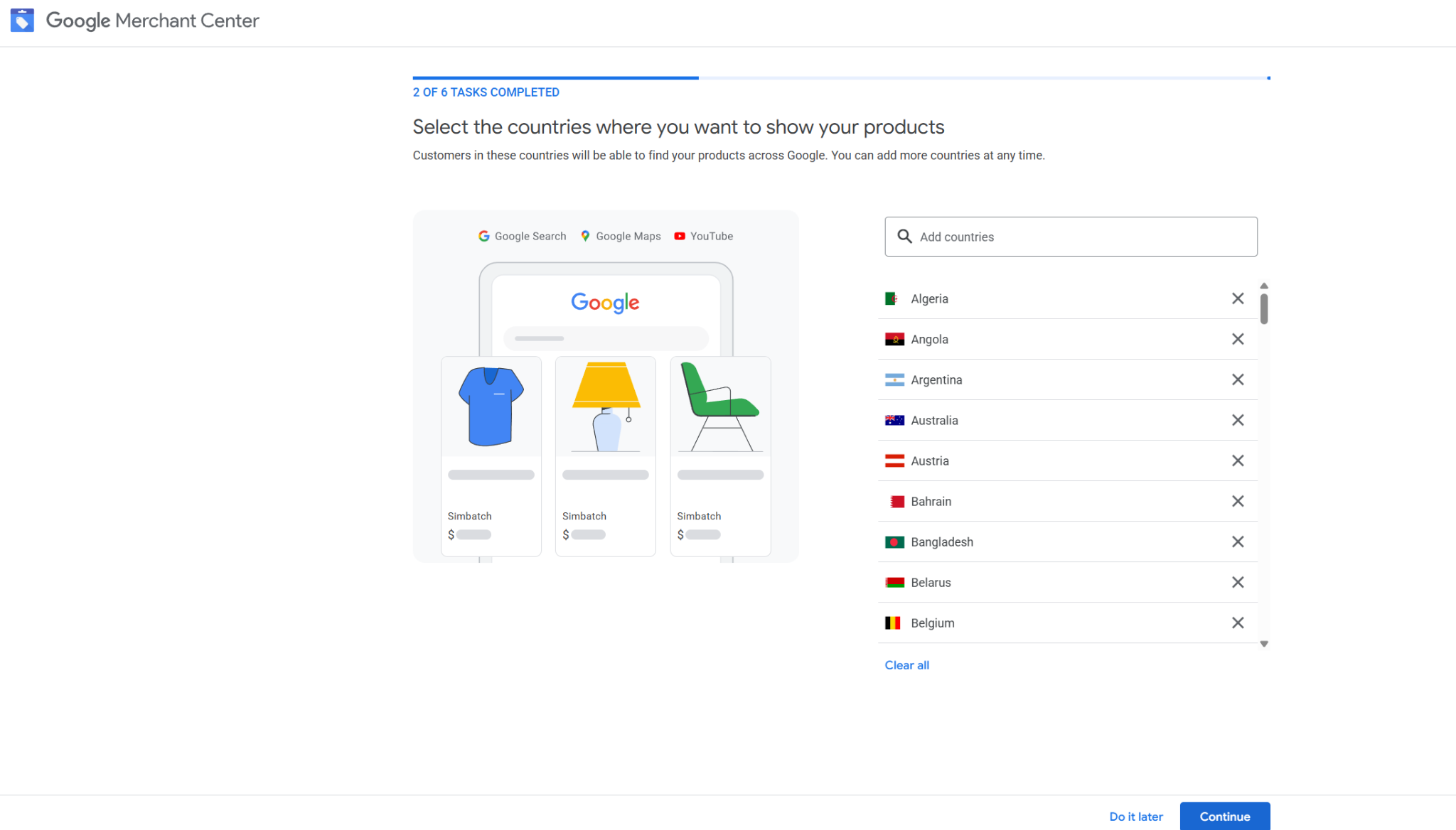The width and height of the screenshot is (1456, 830).
Task: Remove Angola from the country list
Action: pos(1238,339)
